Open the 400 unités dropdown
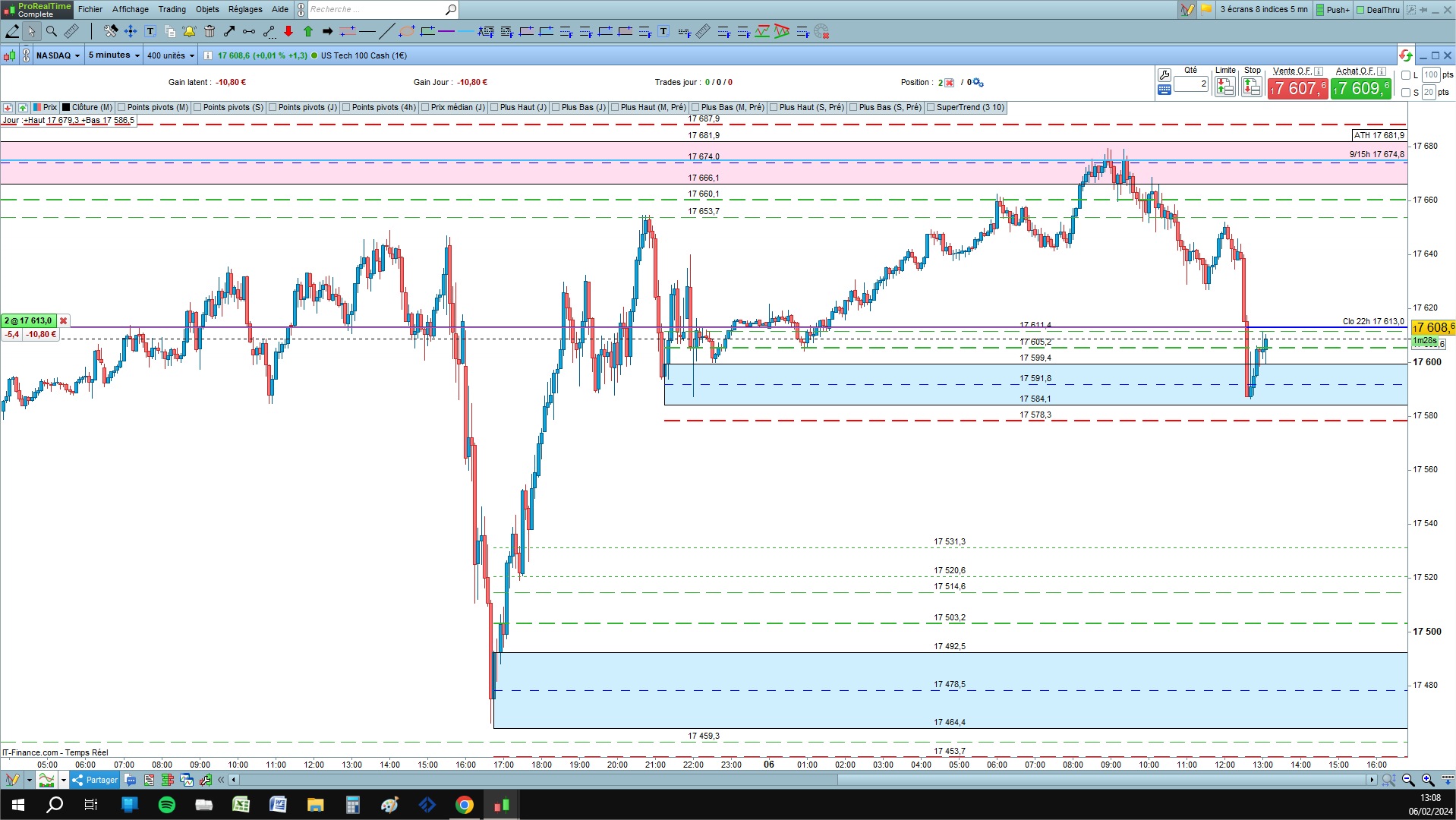This screenshot has height=820, width=1456. click(x=170, y=55)
